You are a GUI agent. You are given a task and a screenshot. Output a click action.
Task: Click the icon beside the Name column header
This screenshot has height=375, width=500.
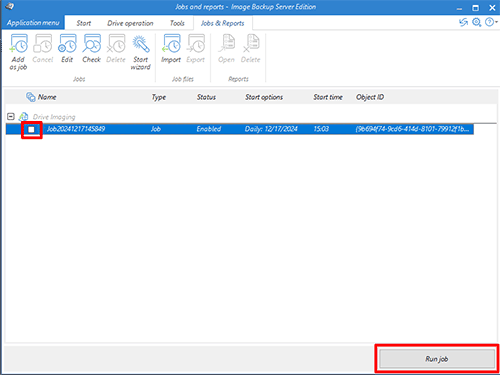point(31,97)
